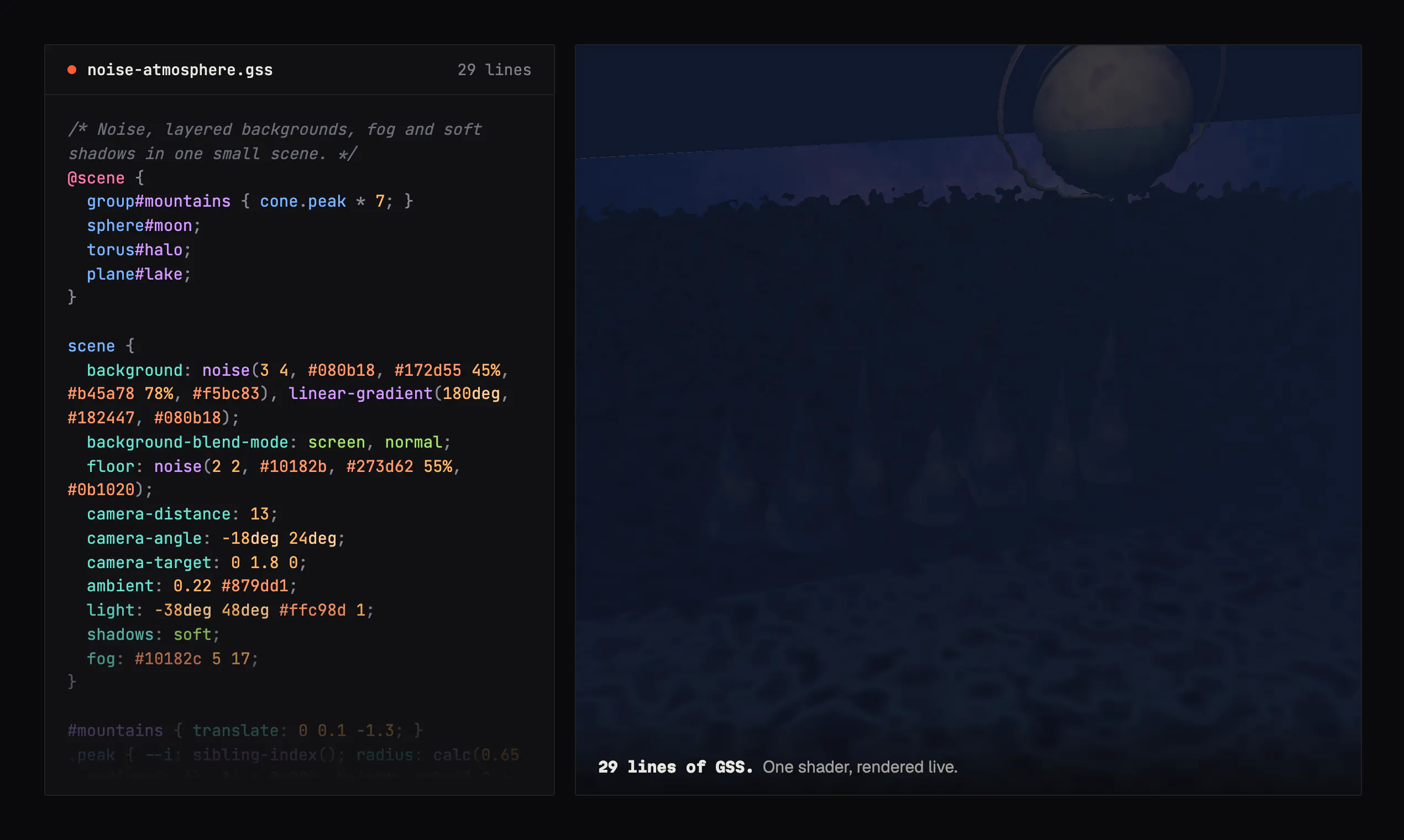Image resolution: width=1404 pixels, height=840 pixels.
Task: Click the '29 lines' counter in the header
Action: pyautogui.click(x=494, y=70)
